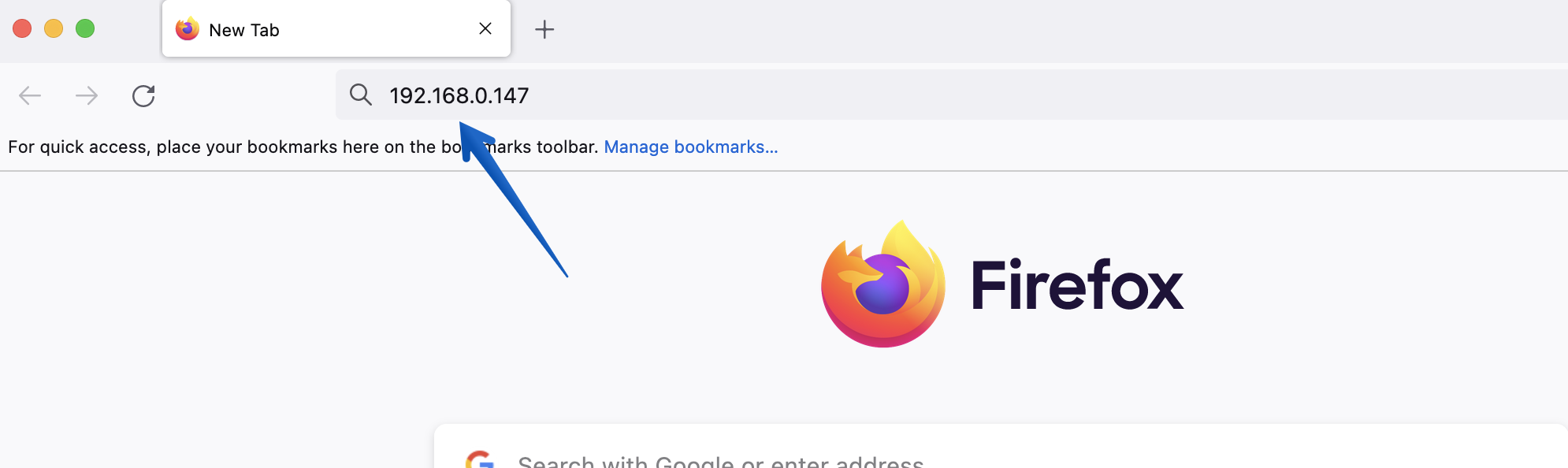Click the address bar magnifier icon
This screenshot has height=468, width=1568.
click(361, 95)
